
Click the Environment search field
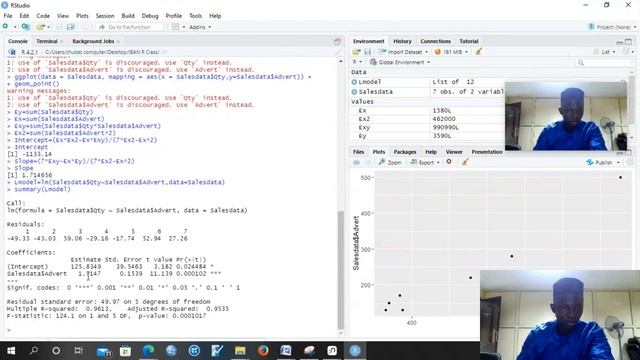tap(603, 62)
